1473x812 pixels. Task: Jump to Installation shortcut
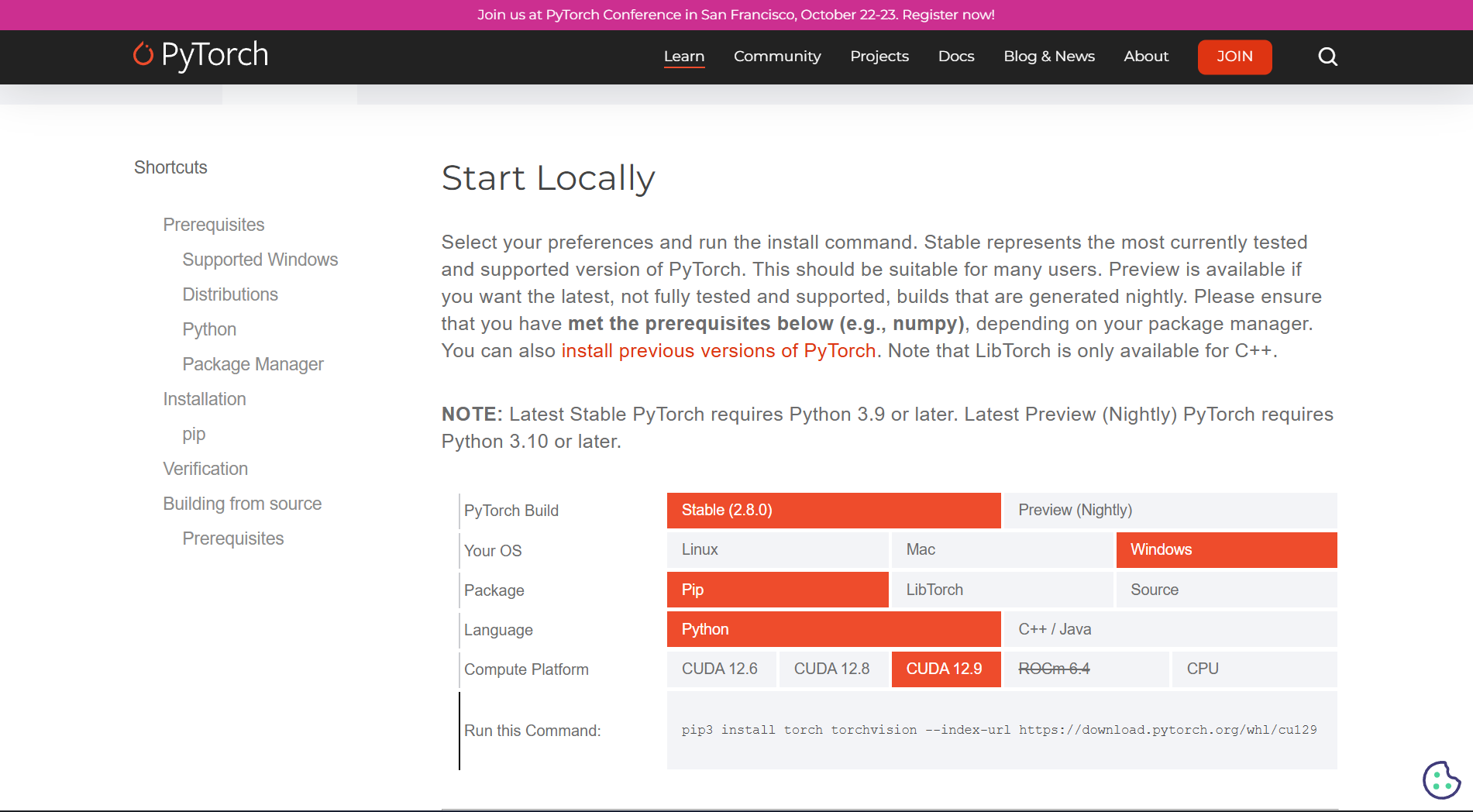pyautogui.click(x=205, y=399)
